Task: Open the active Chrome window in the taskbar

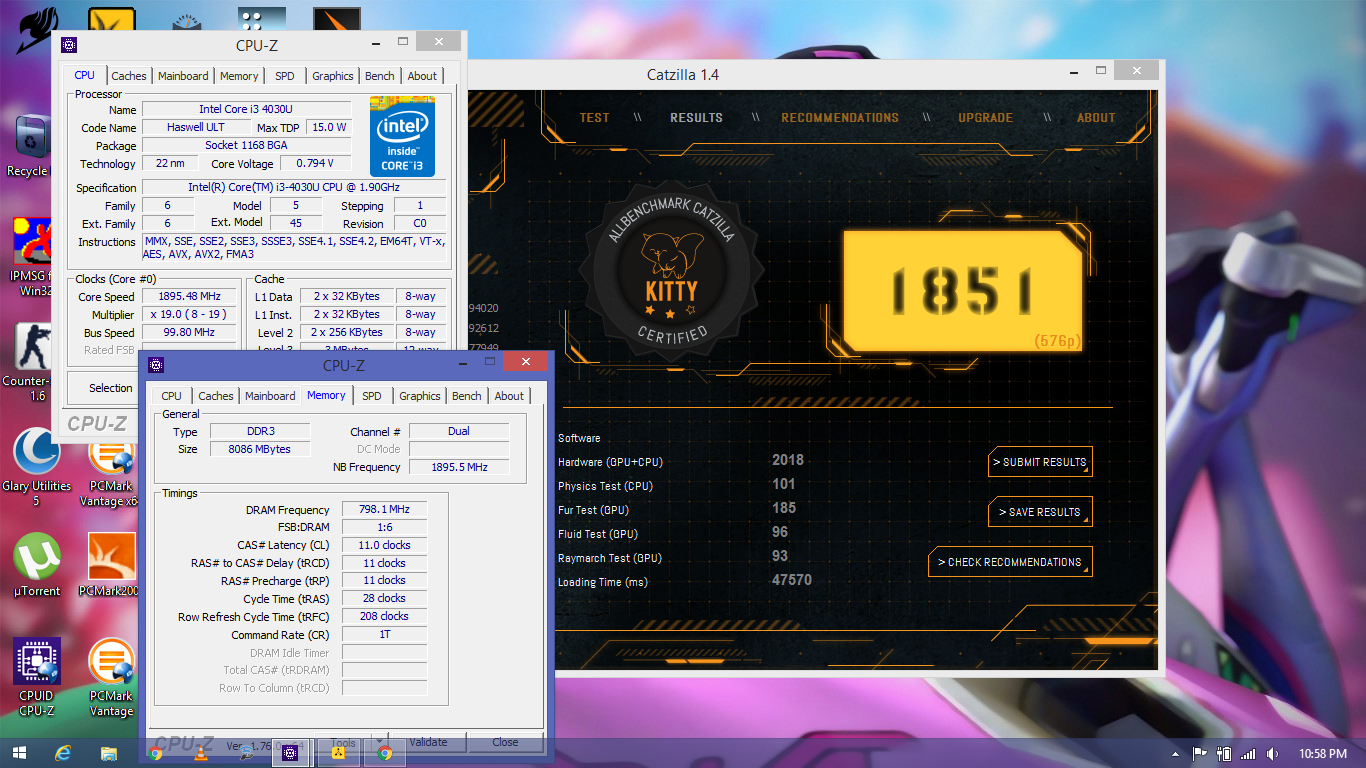Action: coord(385,753)
